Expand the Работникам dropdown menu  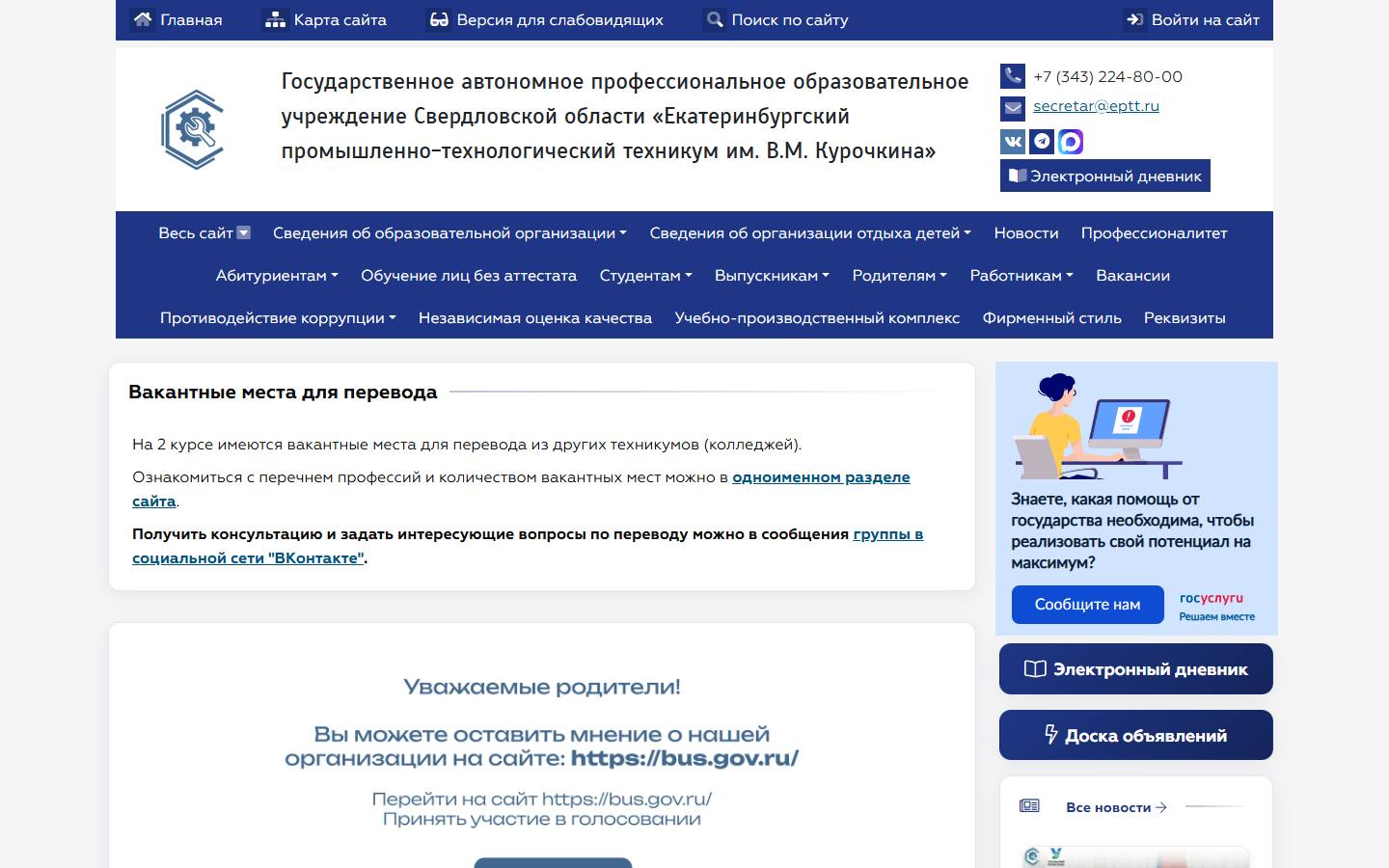click(1021, 276)
